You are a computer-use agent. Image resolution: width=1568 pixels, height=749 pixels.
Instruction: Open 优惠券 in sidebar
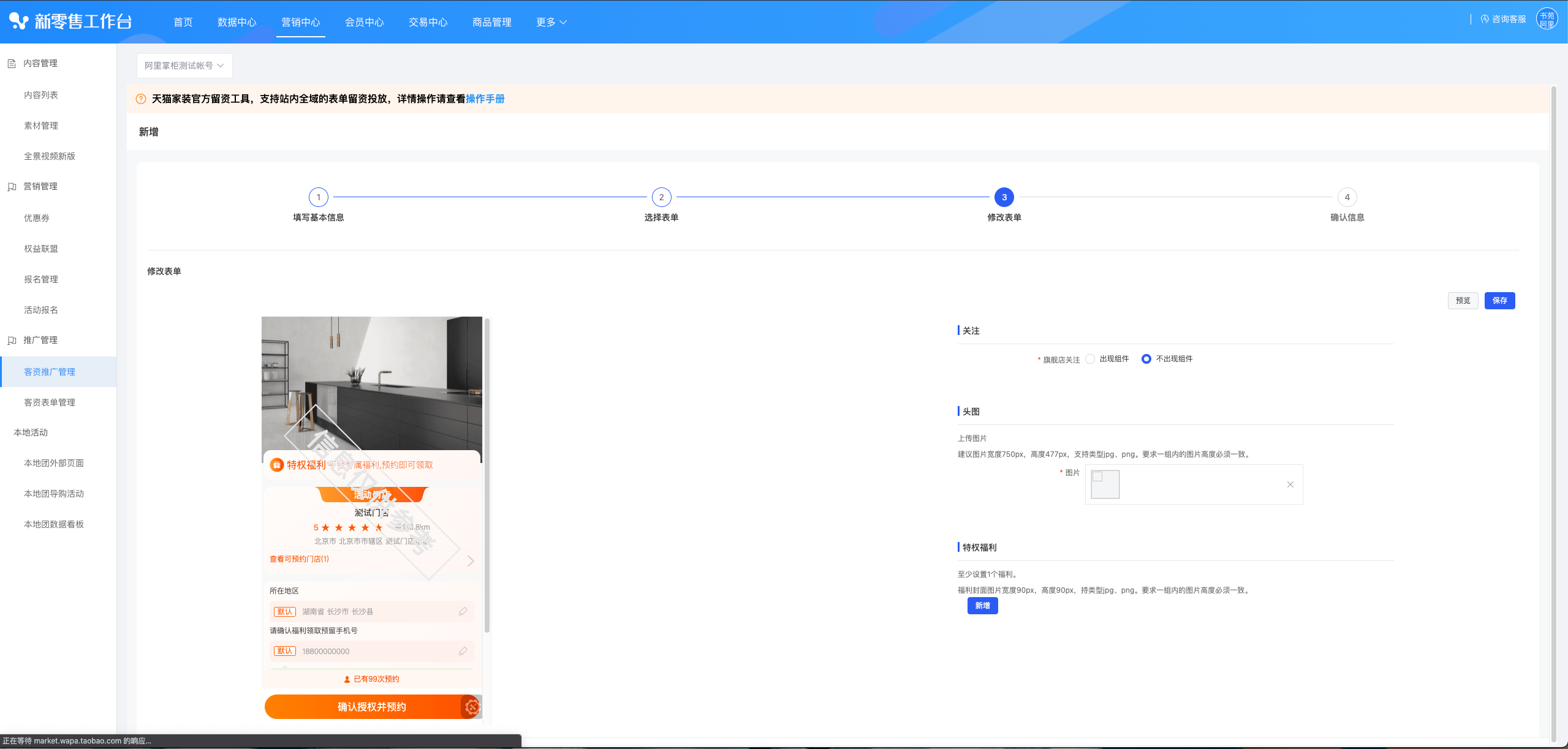(x=37, y=218)
